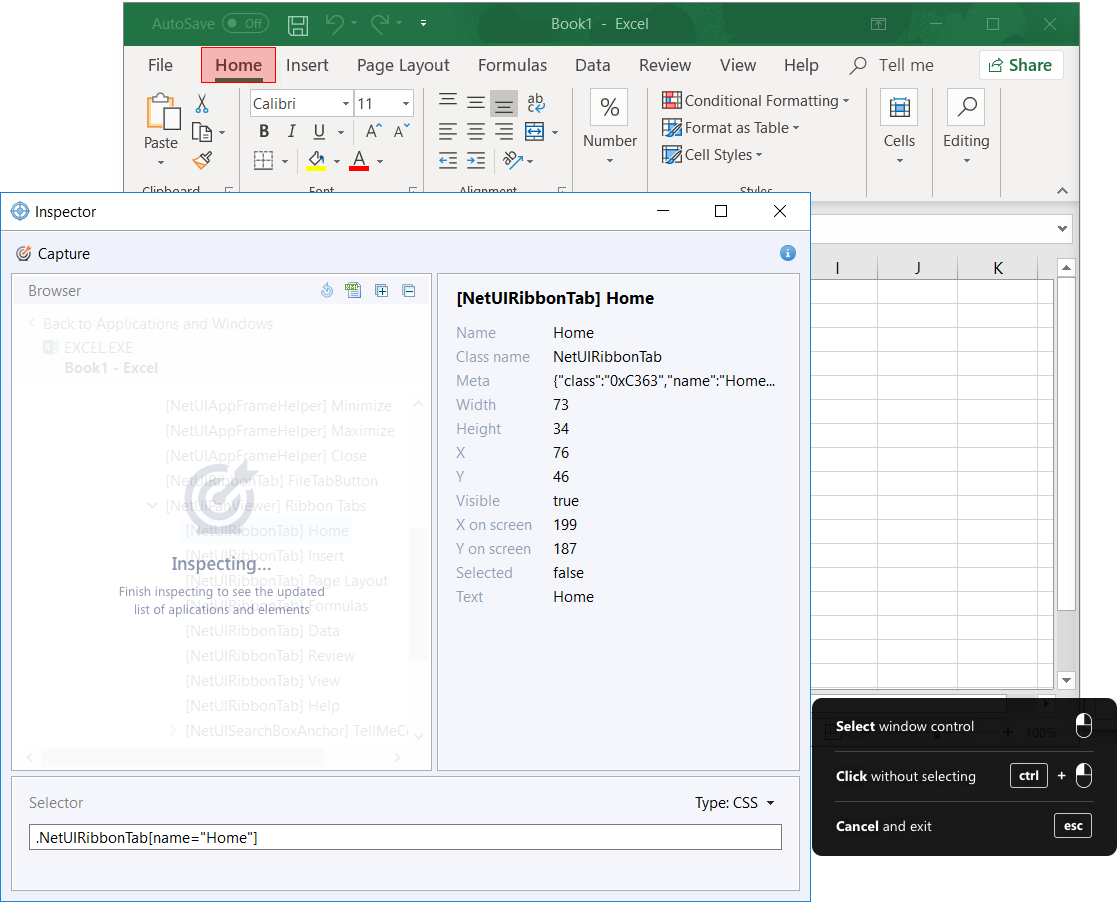The image size is (1117, 906).
Task: Open the Data ribbon tab
Action: [593, 66]
